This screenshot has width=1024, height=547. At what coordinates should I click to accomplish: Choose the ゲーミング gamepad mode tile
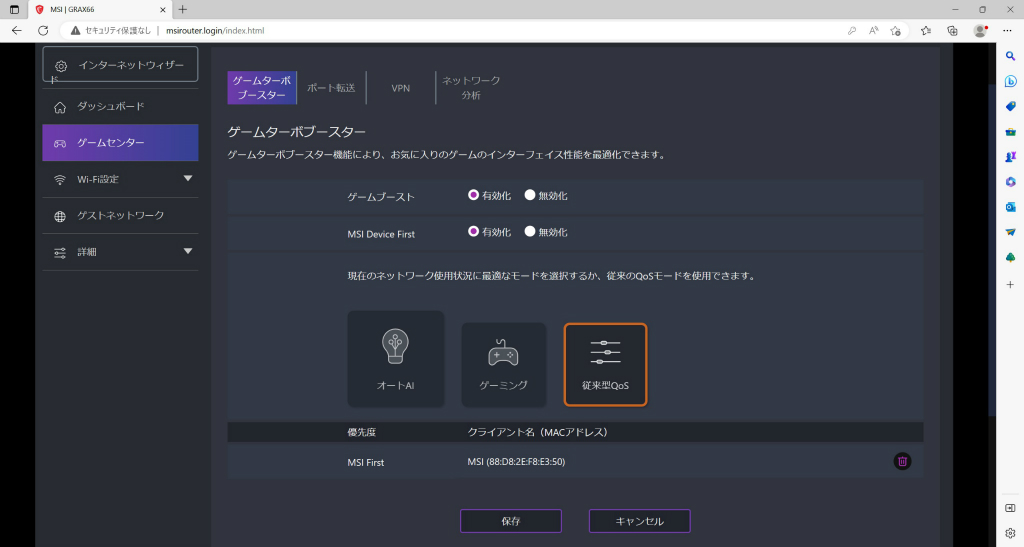tap(504, 365)
